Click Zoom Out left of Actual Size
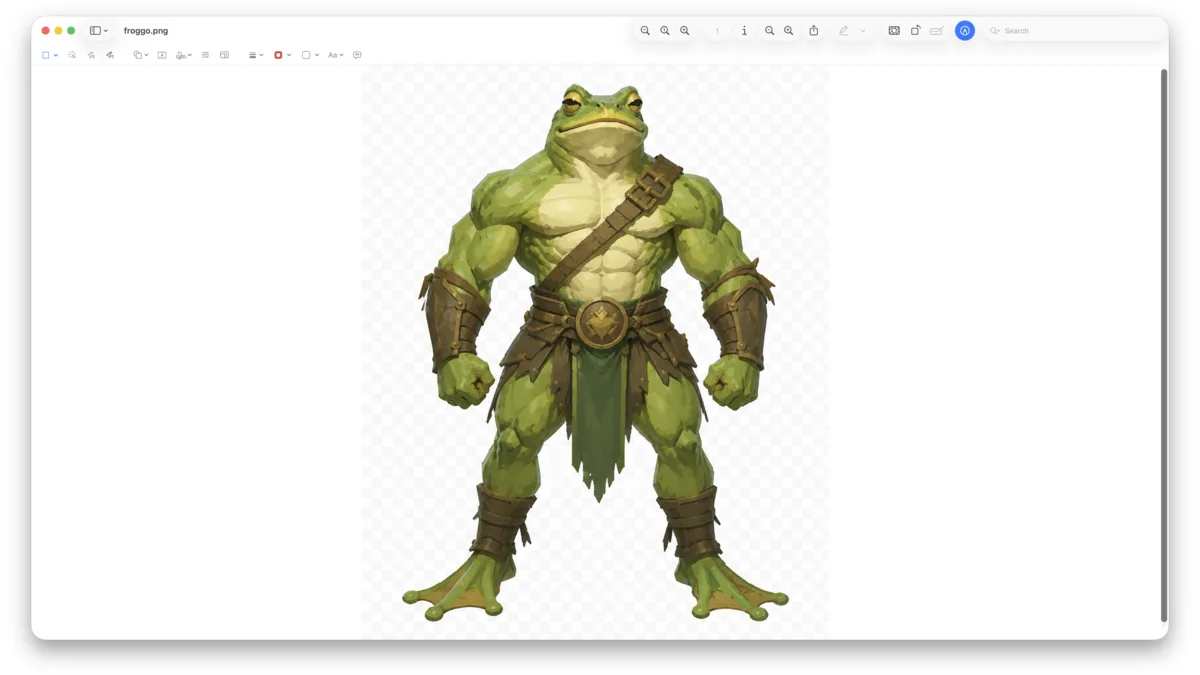The image size is (1200, 675). (x=645, y=31)
